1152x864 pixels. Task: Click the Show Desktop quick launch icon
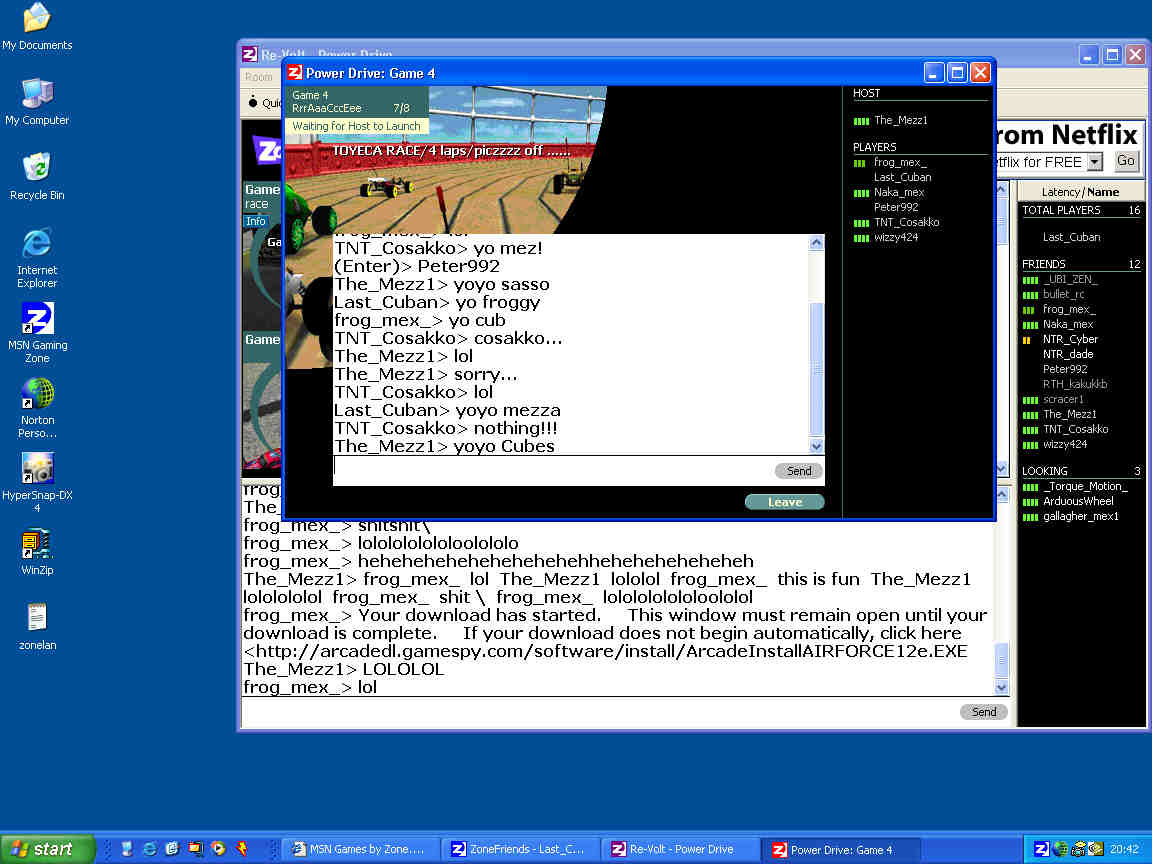click(126, 849)
